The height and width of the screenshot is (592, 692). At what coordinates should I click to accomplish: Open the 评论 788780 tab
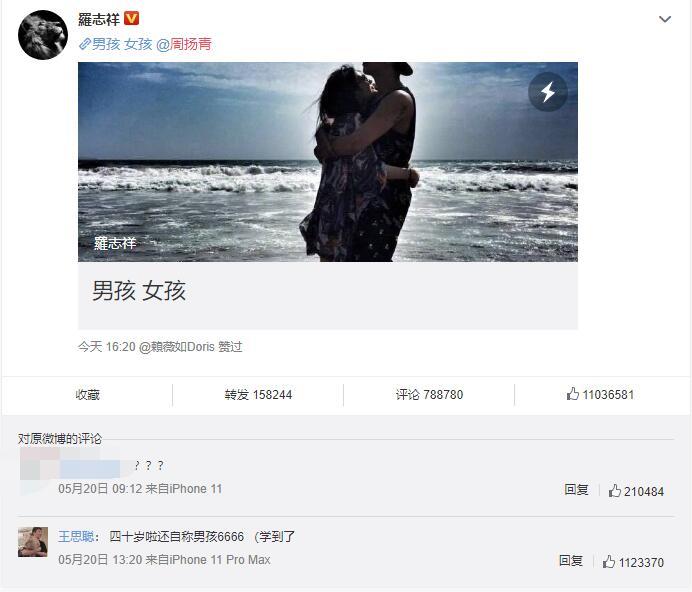point(429,394)
